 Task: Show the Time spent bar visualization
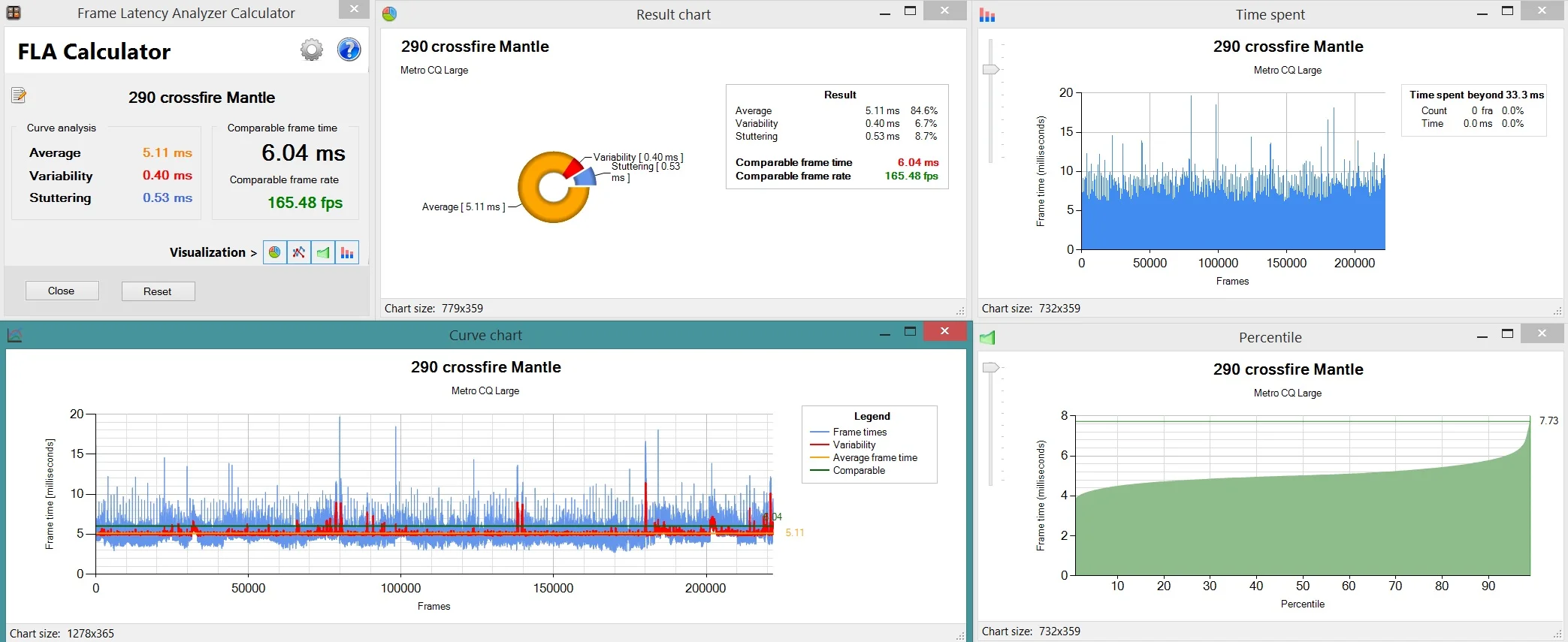347,252
